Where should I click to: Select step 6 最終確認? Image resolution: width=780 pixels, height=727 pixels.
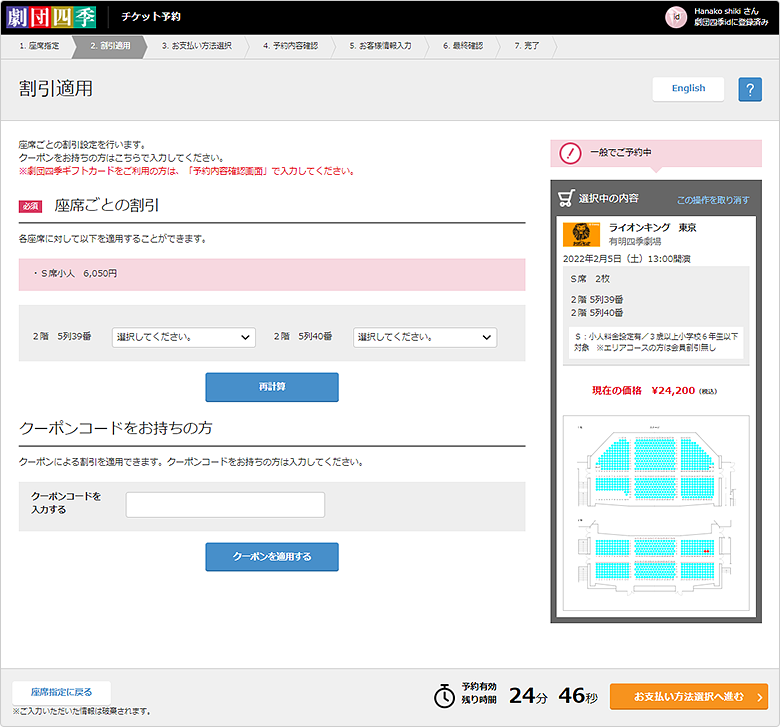[x=463, y=46]
